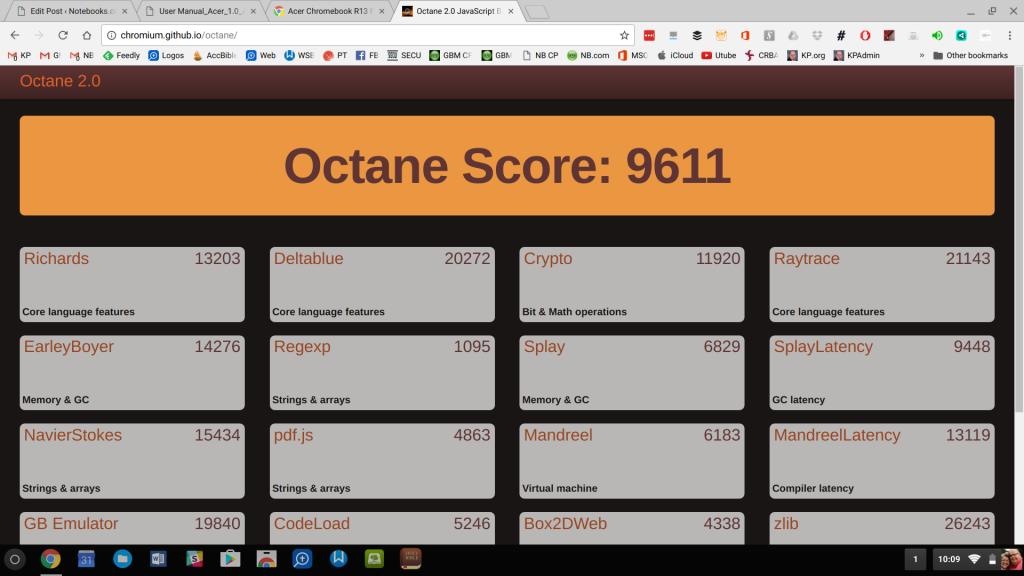The width and height of the screenshot is (1024, 576).
Task: Open the Chrome Web Store shelf icon
Action: [x=266, y=559]
